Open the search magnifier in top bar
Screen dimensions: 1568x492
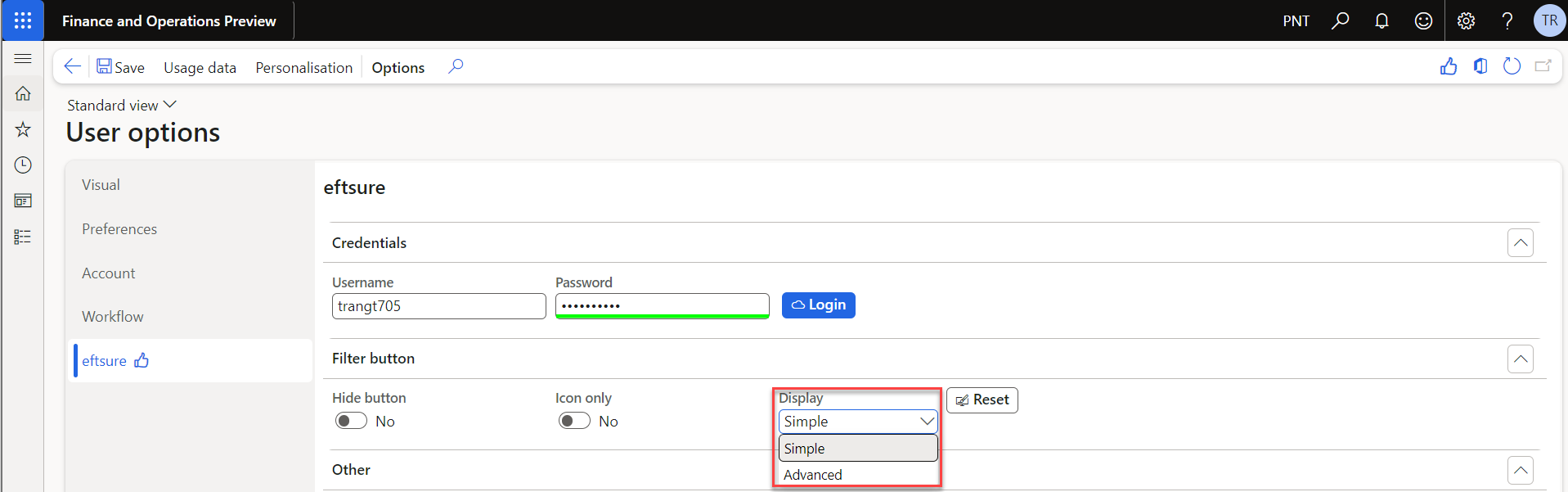tap(1340, 20)
